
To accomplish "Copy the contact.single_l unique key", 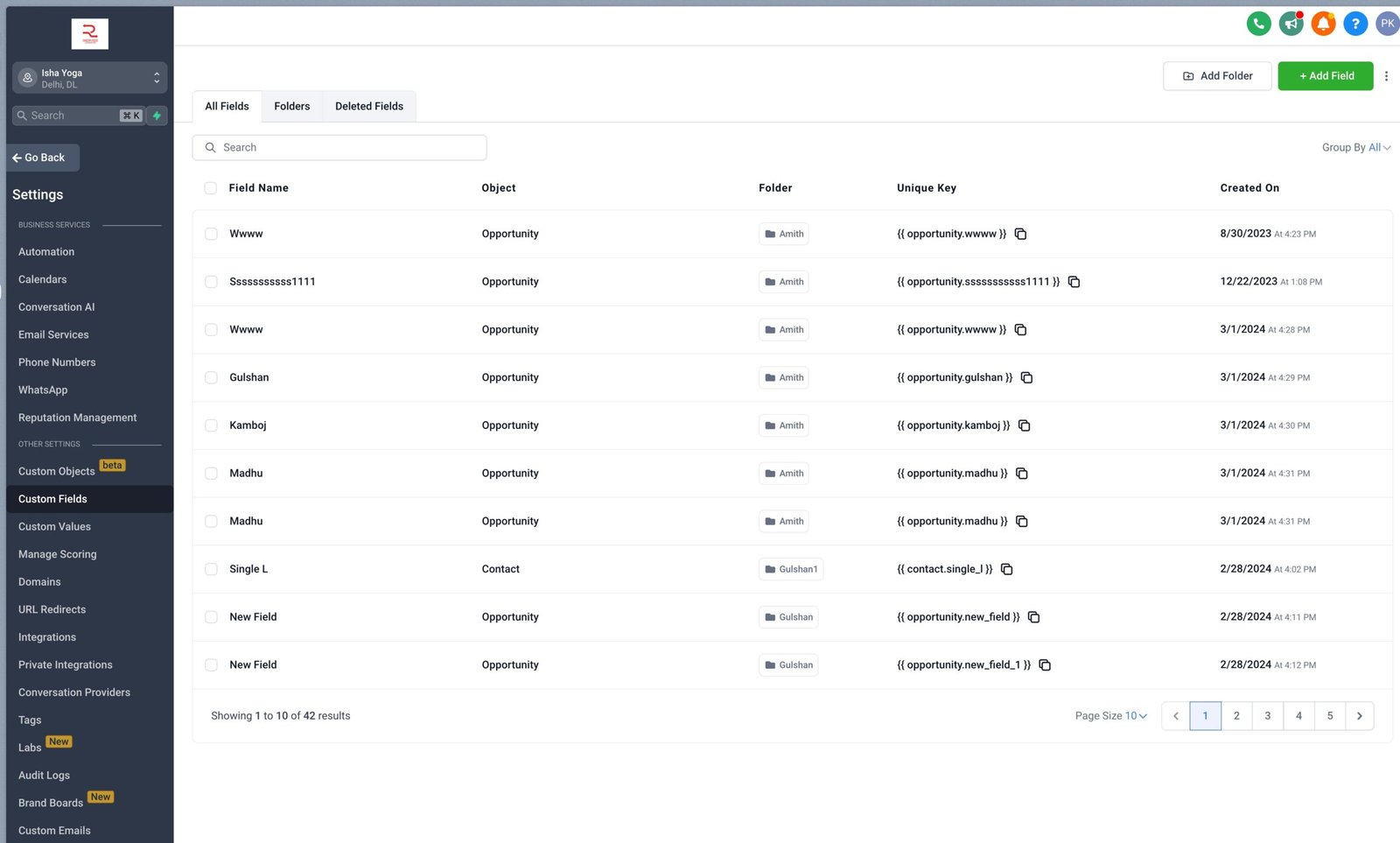I will pos(1006,569).
